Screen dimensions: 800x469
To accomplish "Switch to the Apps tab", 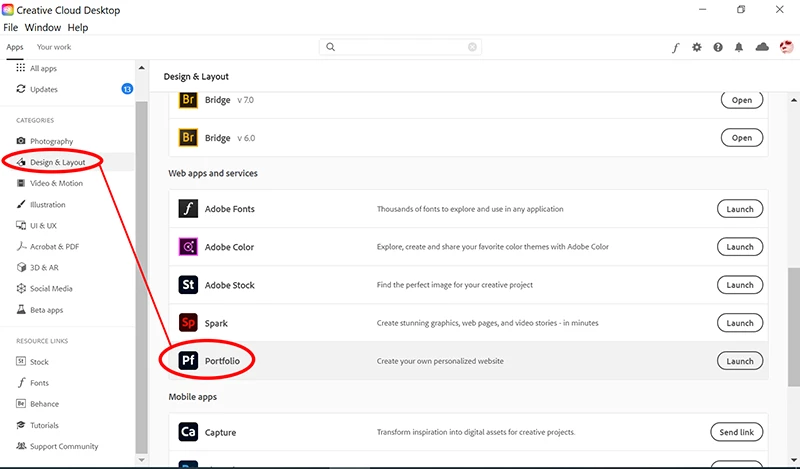I will tap(15, 47).
